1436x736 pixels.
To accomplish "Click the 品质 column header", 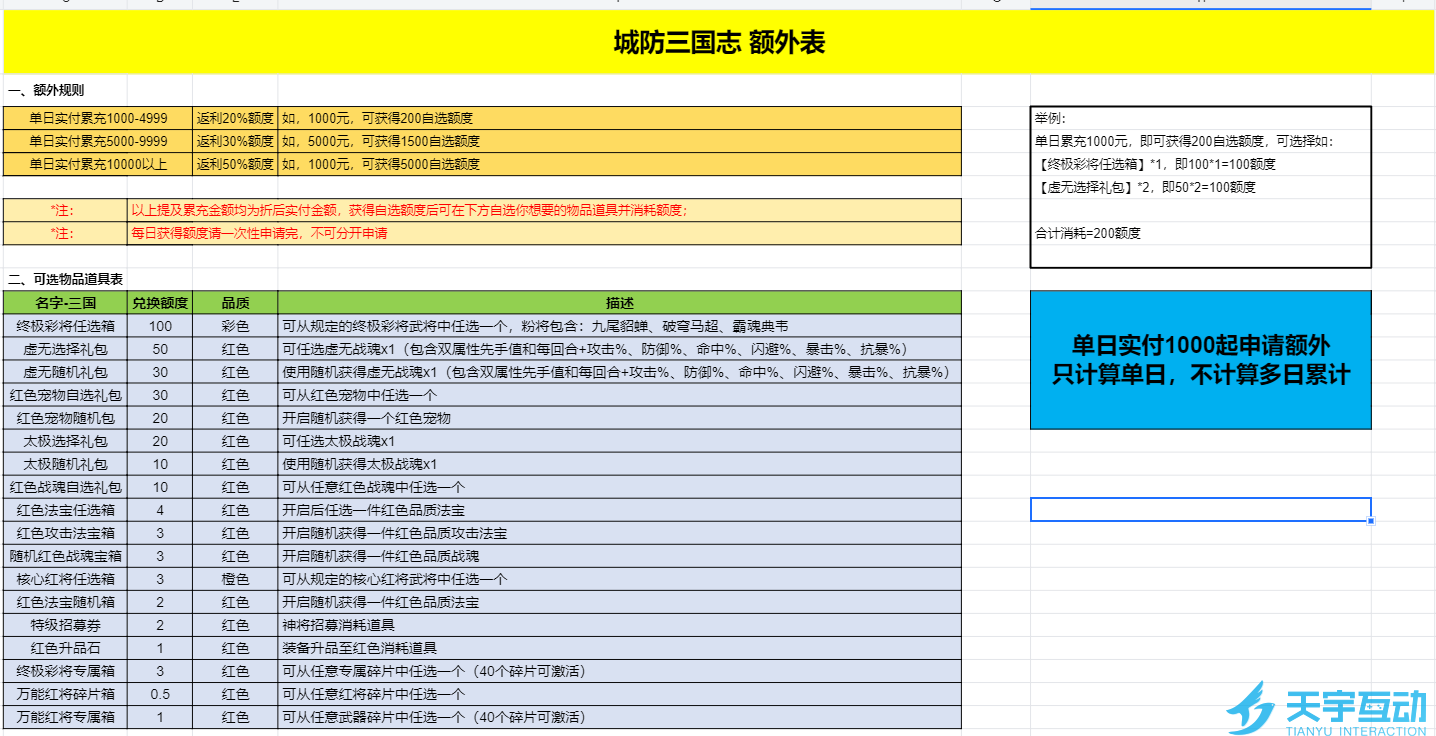I will (235, 302).
